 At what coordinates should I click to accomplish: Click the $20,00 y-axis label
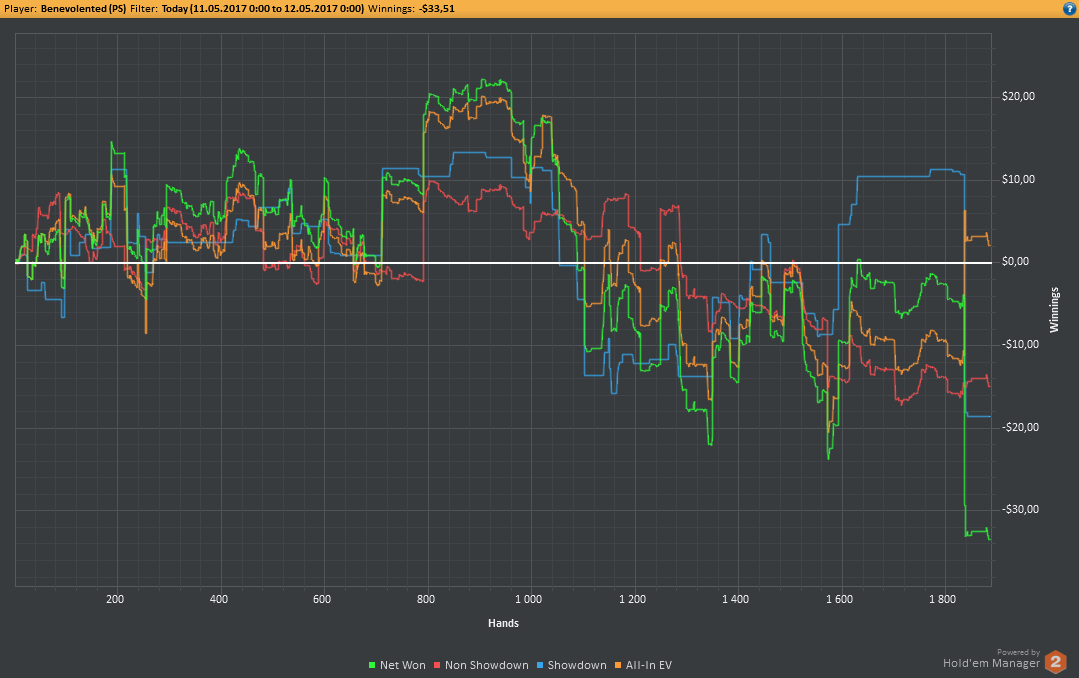1019,97
